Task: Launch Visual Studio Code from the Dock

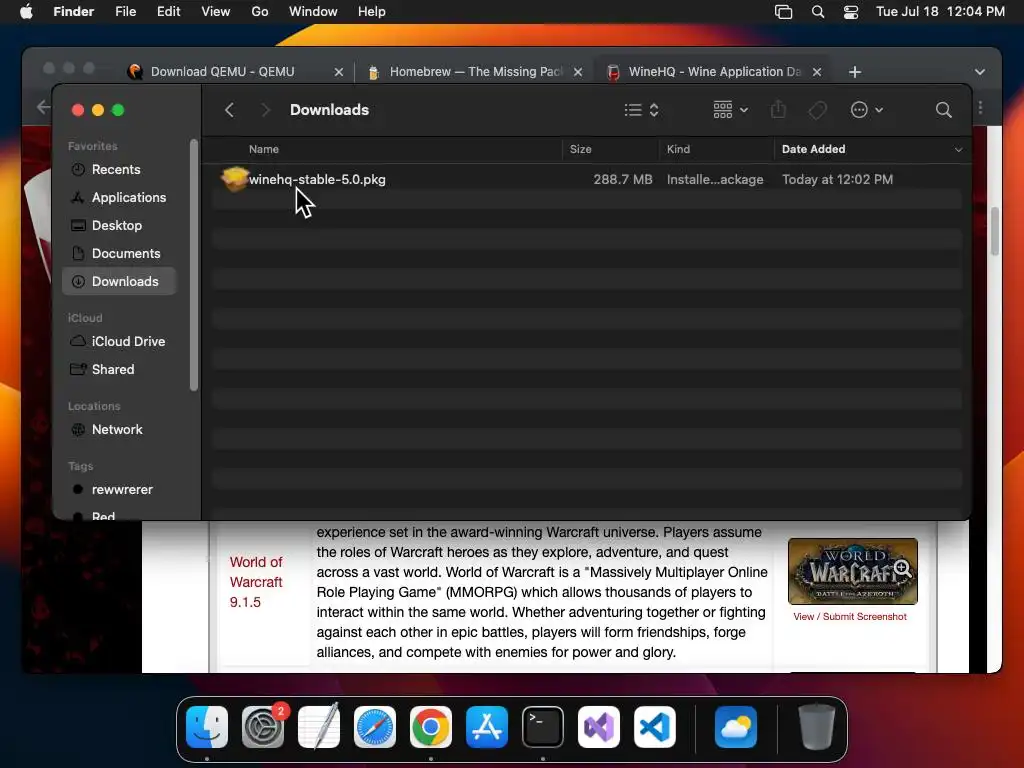Action: [x=654, y=727]
